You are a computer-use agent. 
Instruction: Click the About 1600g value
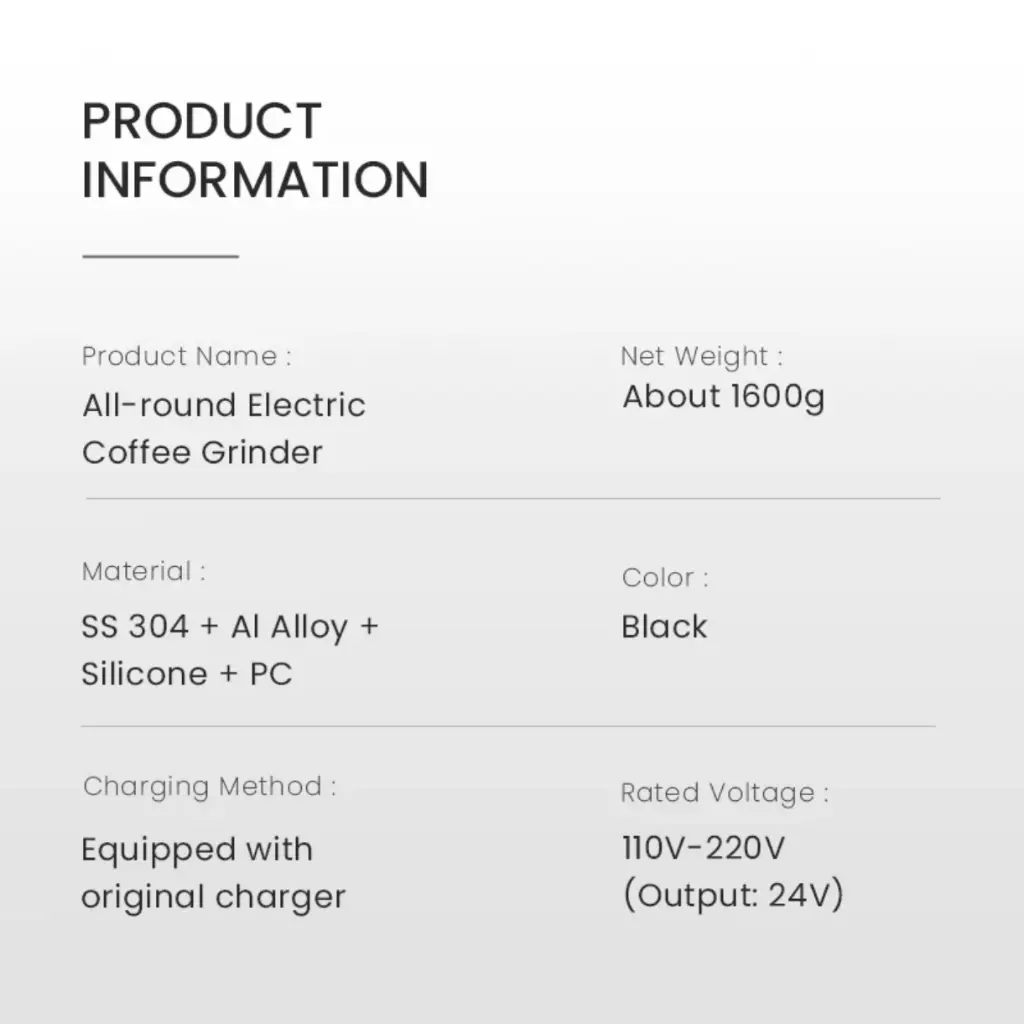tap(724, 397)
